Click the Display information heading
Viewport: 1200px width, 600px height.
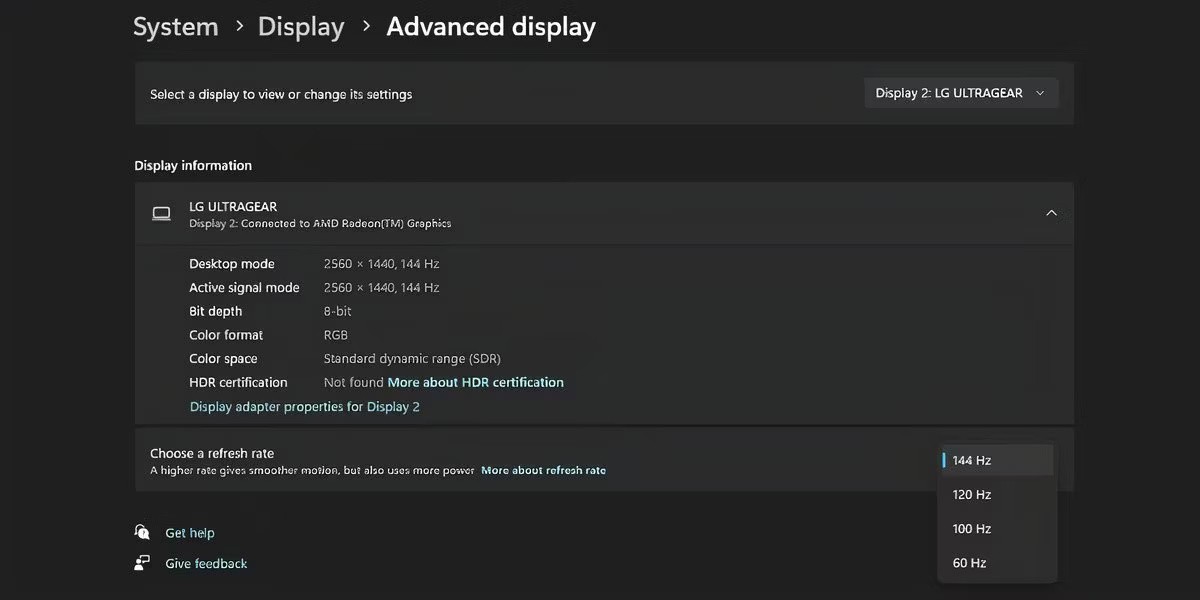(x=193, y=165)
